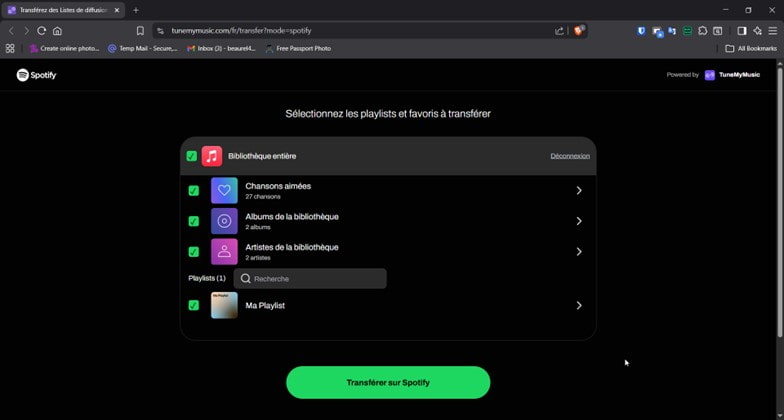This screenshot has height=420, width=784.
Task: Toggle the Ma Playlist checkbox
Action: [x=193, y=306]
